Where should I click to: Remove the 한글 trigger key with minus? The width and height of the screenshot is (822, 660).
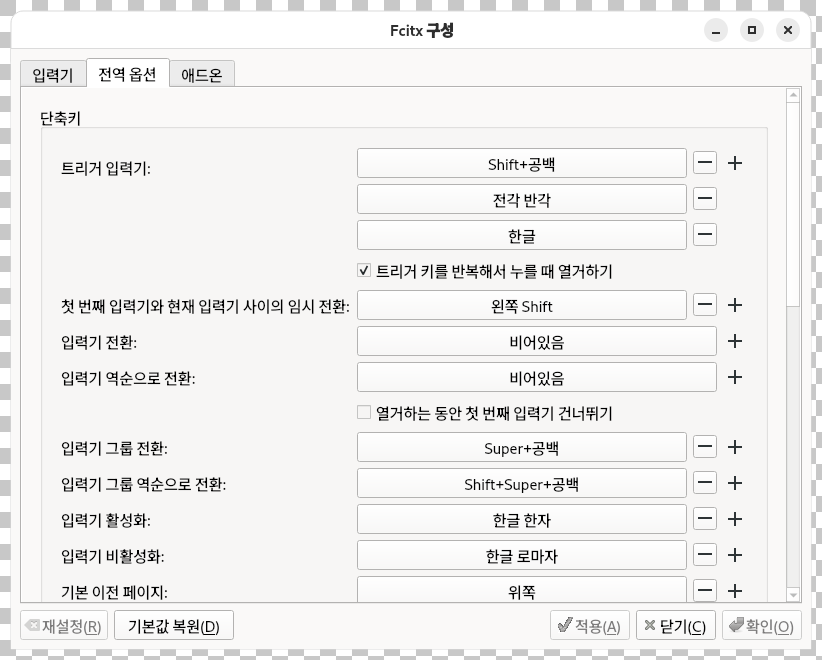[x=705, y=234]
